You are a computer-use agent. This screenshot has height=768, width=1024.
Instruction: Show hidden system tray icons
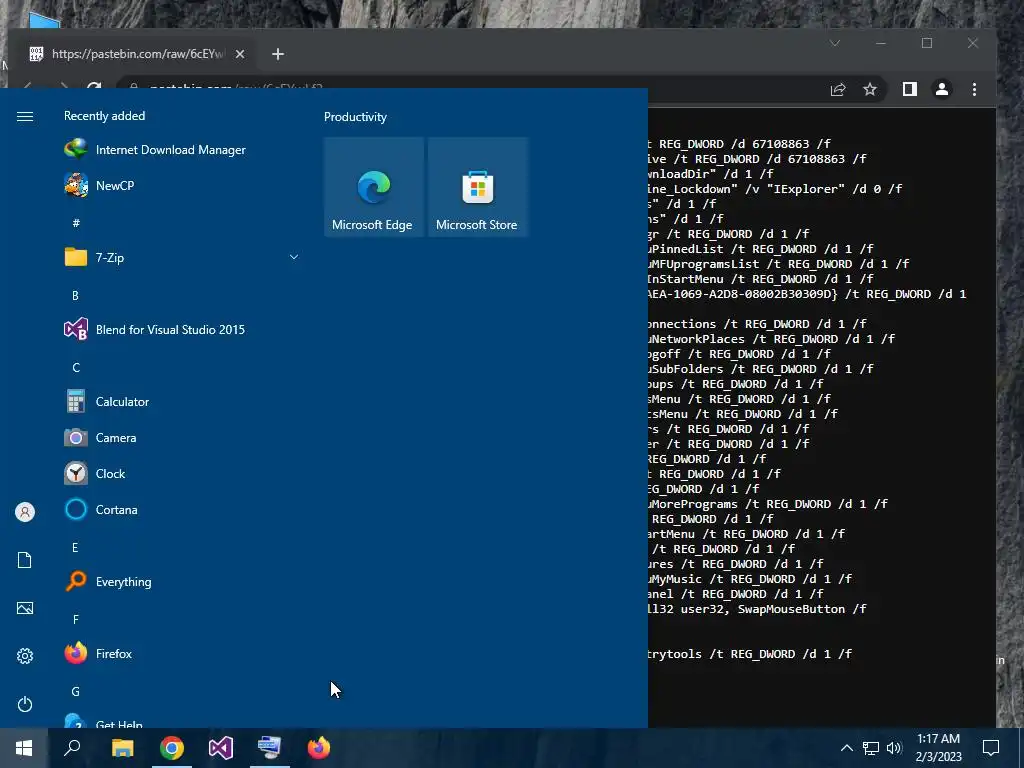point(846,748)
